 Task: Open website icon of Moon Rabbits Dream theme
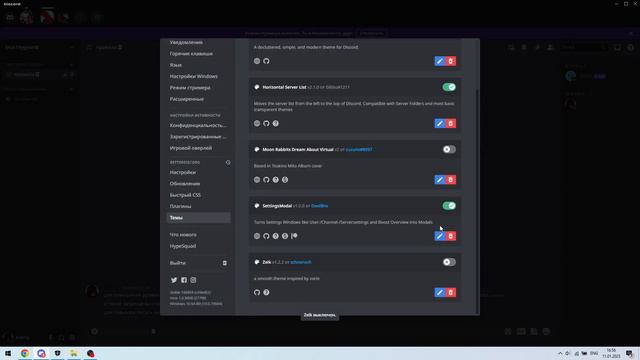pos(257,180)
